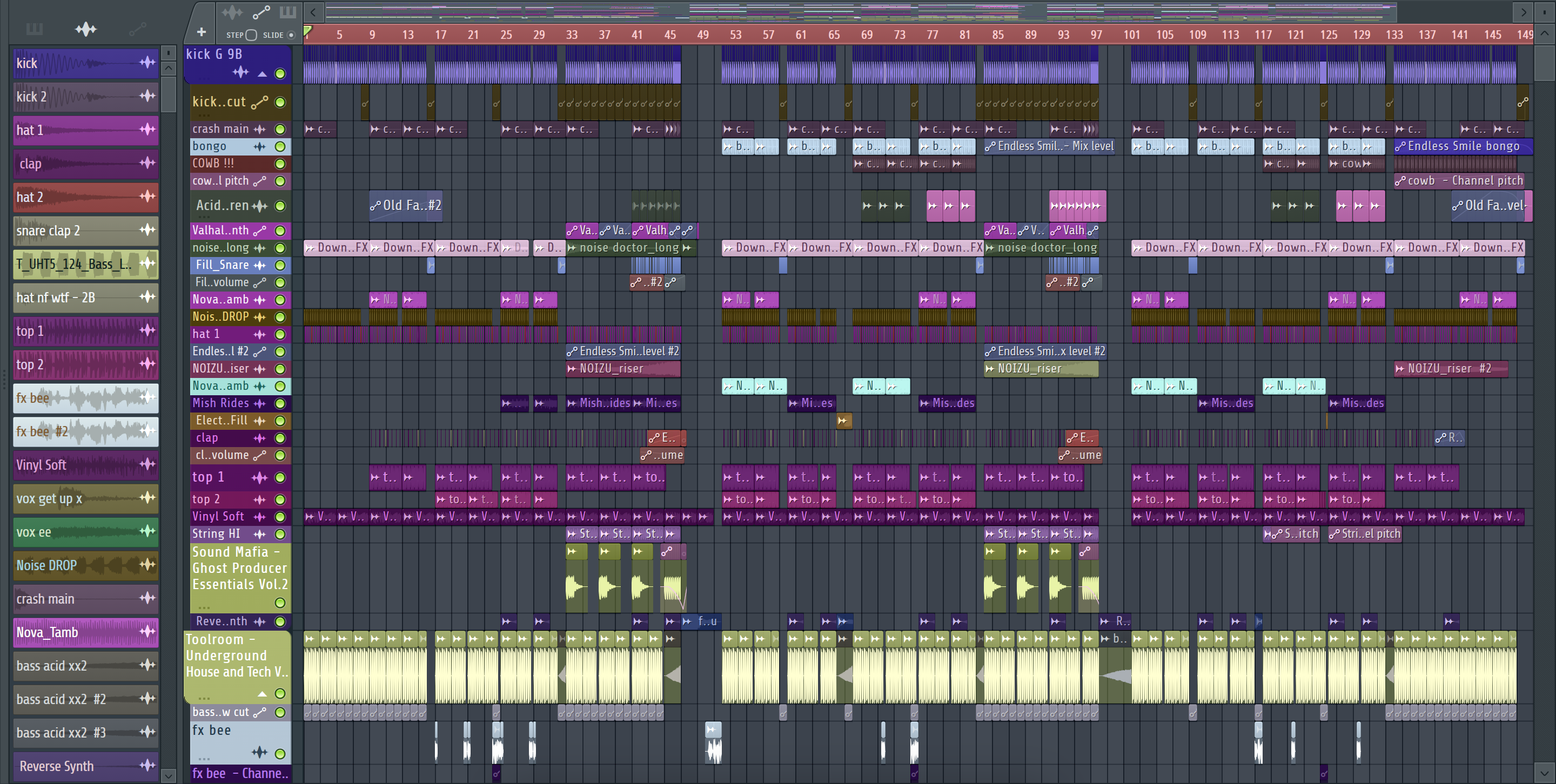Mute the bongo track

point(280,146)
